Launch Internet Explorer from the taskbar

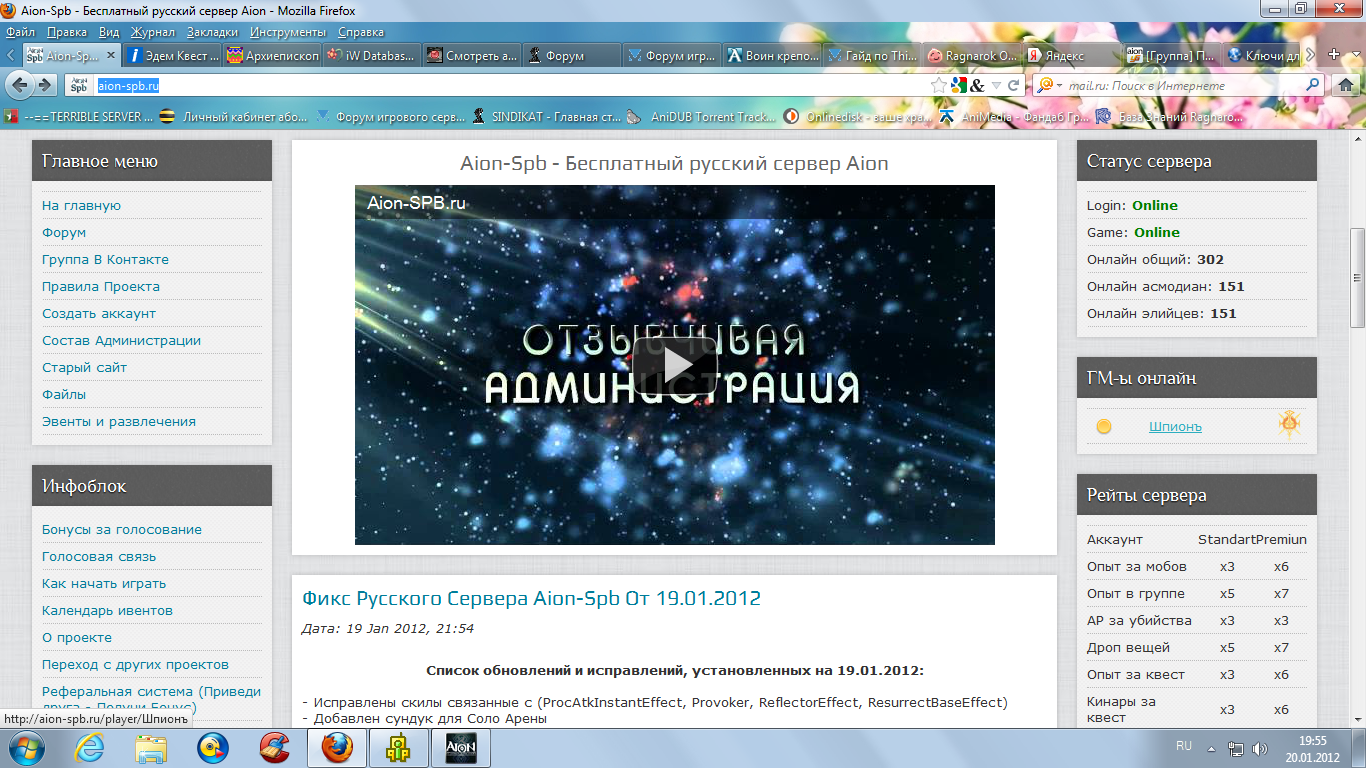click(90, 747)
